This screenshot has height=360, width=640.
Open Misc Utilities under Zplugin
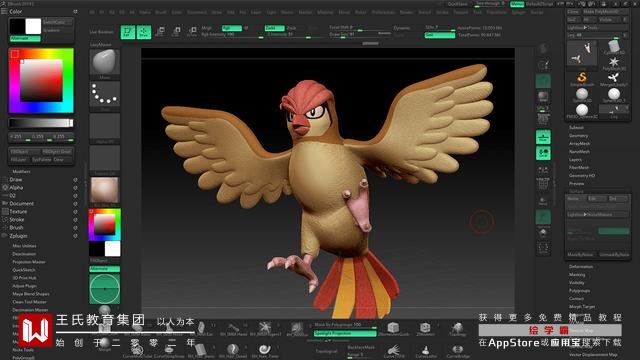[x=24, y=246]
